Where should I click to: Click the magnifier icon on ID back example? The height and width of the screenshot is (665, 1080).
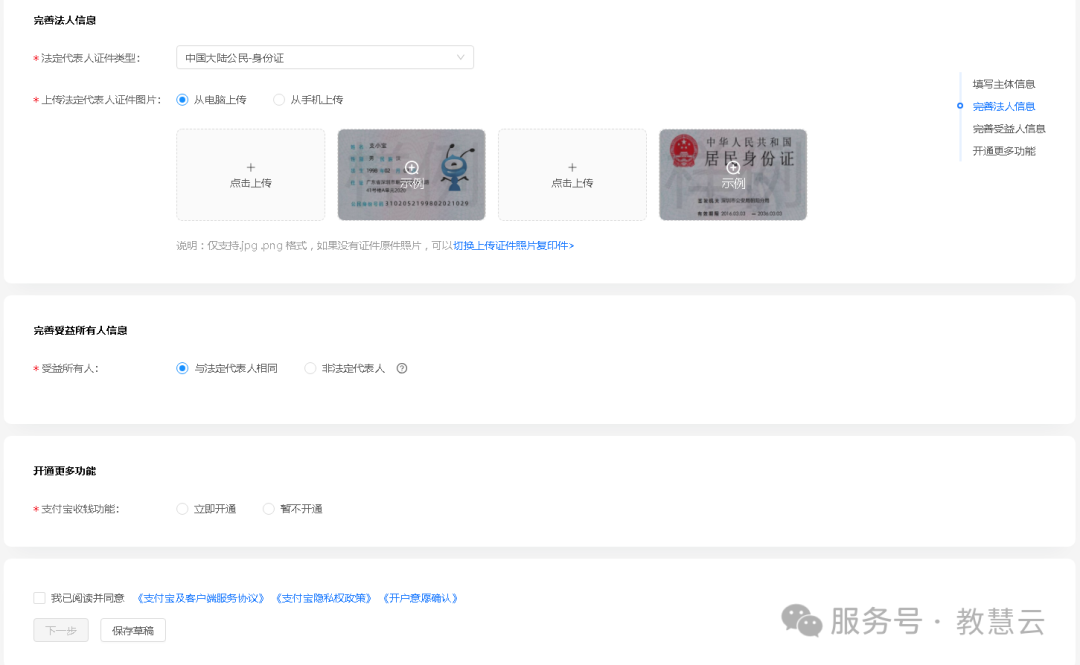tap(733, 167)
